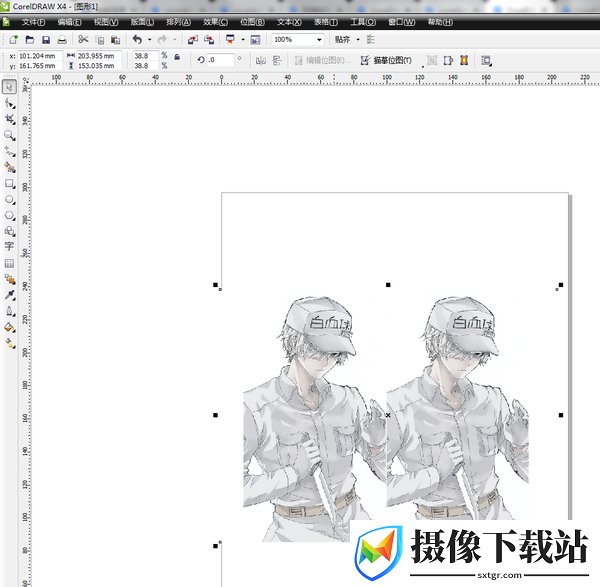Image resolution: width=600 pixels, height=587 pixels.
Task: Expand the 贴齐 snap-to dropdown
Action: point(358,39)
